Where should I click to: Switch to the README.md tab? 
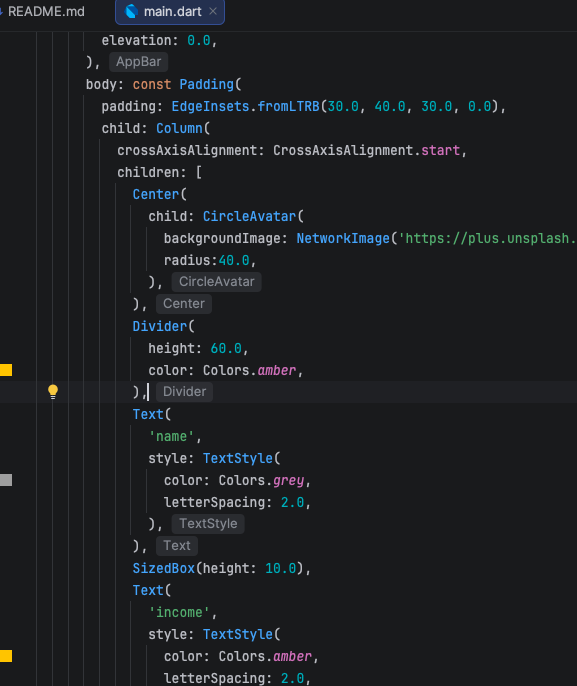[46, 11]
